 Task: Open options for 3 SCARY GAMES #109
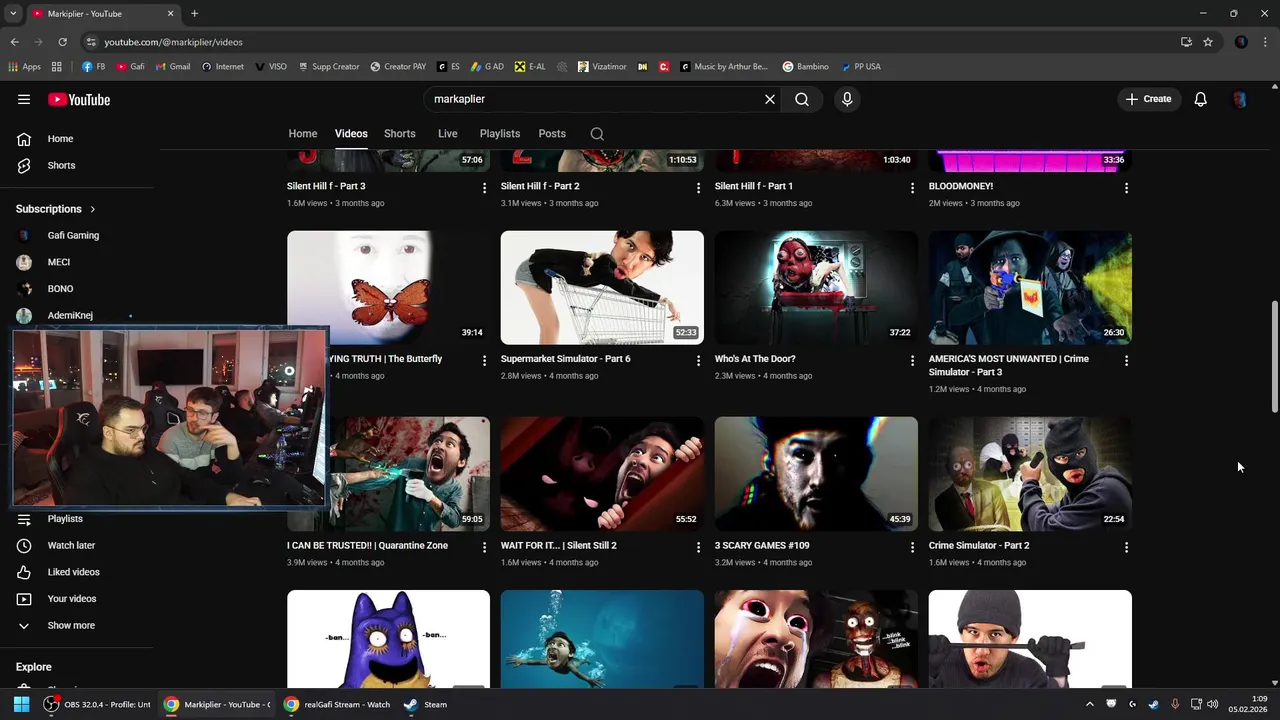[x=912, y=548]
